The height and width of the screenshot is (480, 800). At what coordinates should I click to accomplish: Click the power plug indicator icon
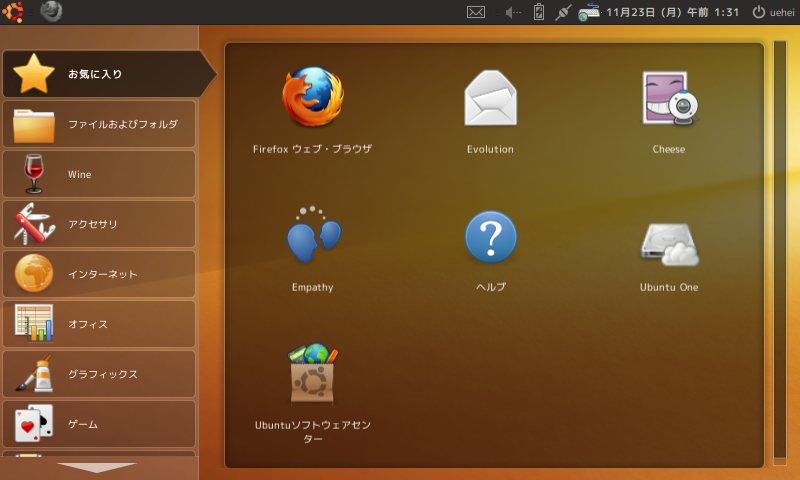coord(563,12)
